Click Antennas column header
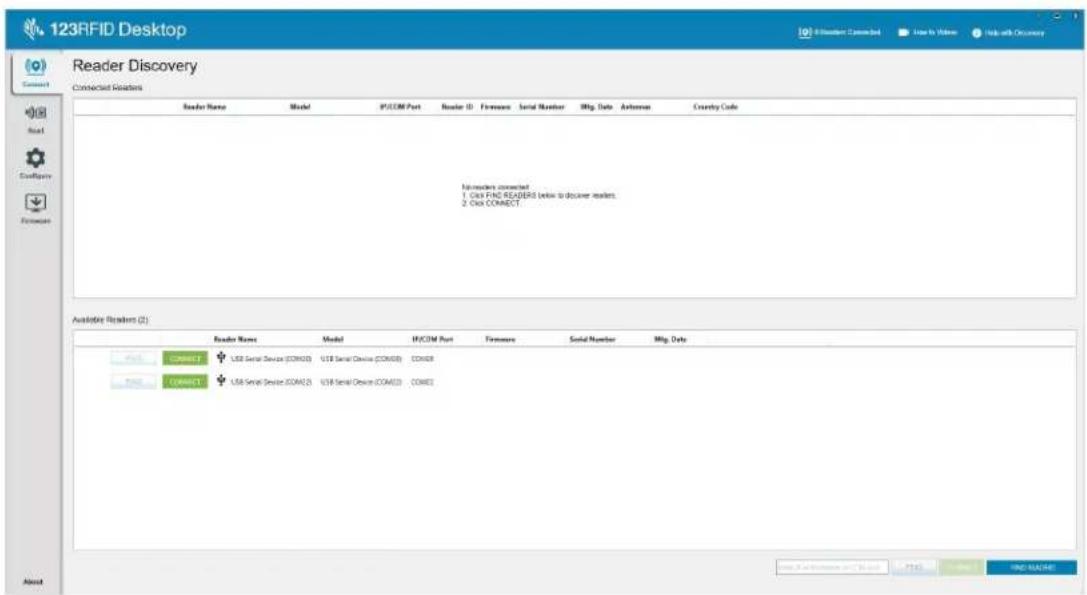Viewport: 1087px width, 595px height. pos(636,107)
